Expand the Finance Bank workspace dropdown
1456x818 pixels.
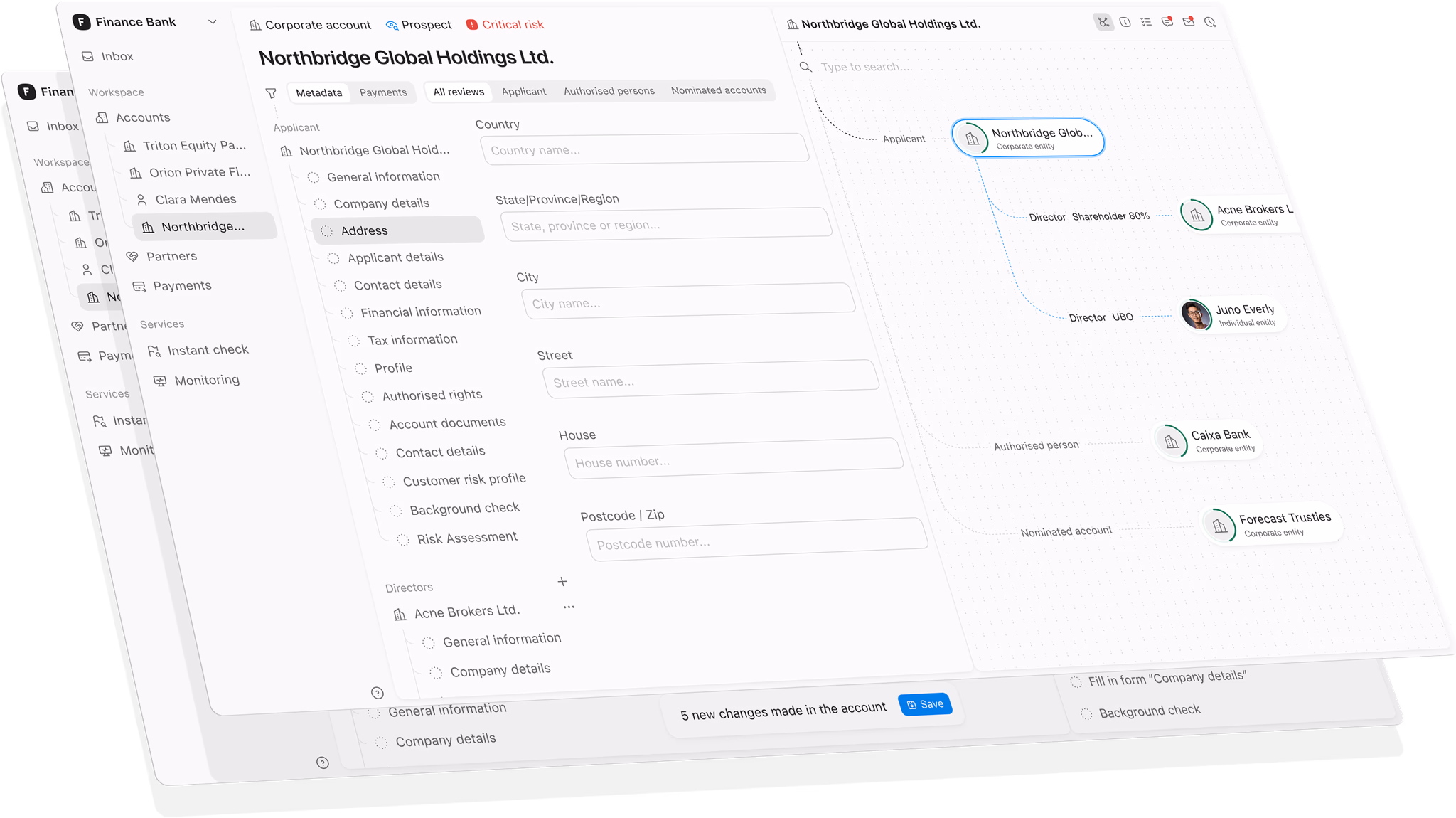pyautogui.click(x=212, y=22)
